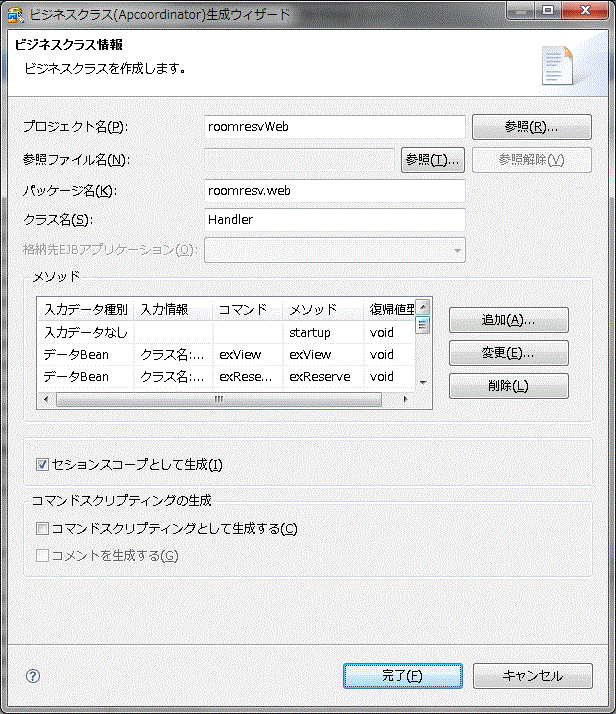Click the メソッド column header
616x714 pixels.
pos(323,310)
